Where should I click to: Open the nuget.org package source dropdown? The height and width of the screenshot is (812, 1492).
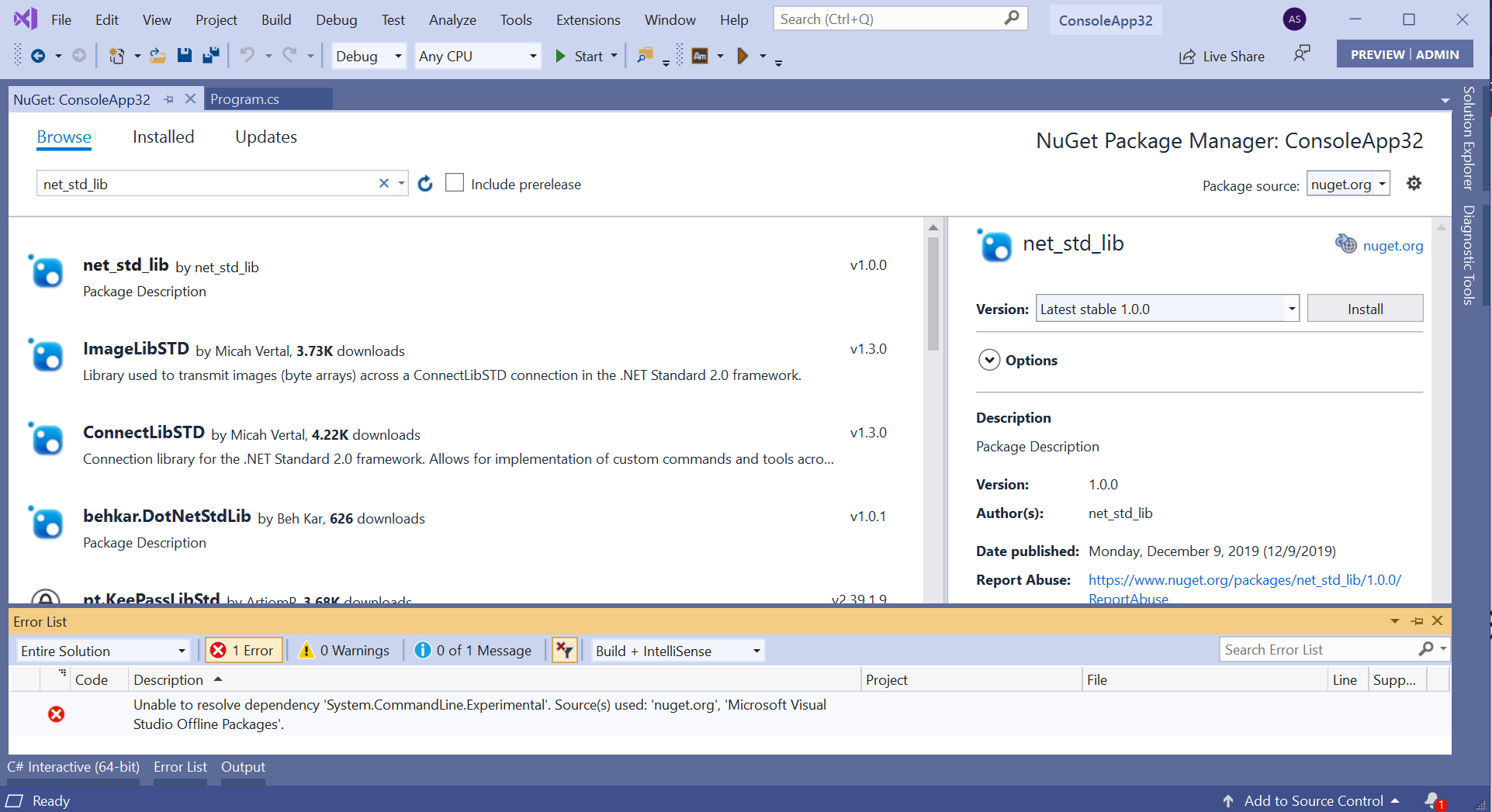pos(1348,185)
